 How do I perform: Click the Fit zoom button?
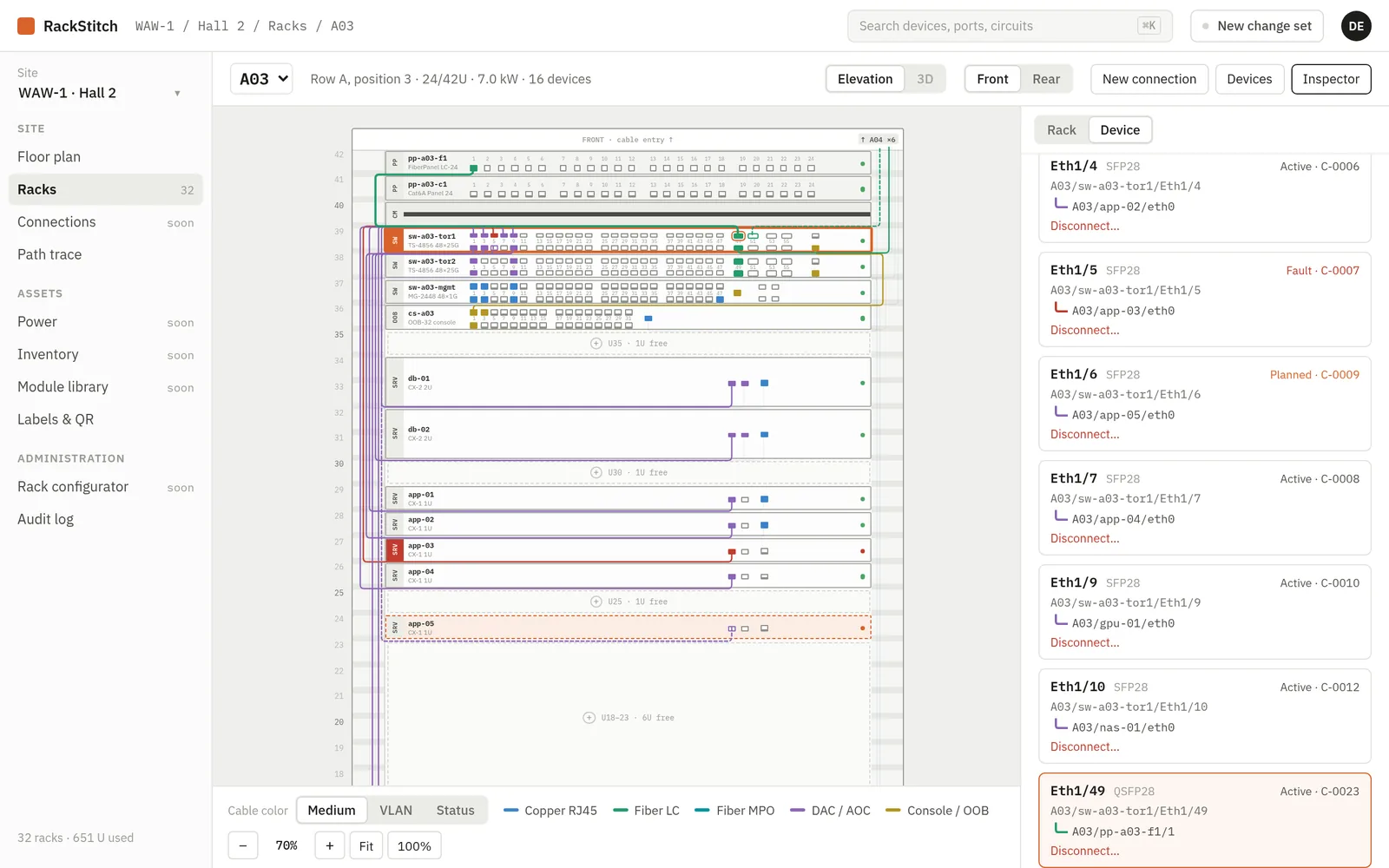366,845
